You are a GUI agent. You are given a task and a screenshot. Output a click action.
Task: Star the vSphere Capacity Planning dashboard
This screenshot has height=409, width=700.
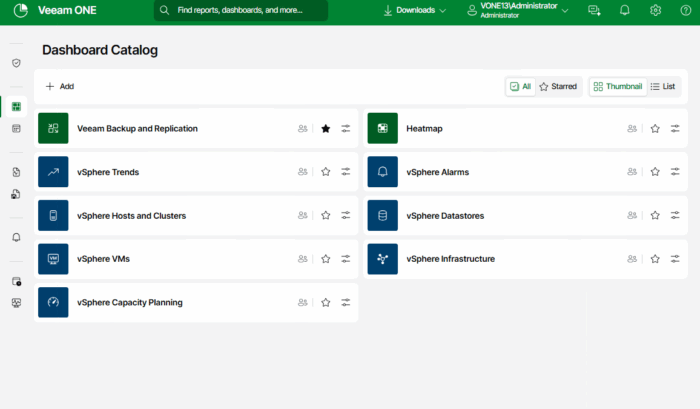click(x=326, y=302)
